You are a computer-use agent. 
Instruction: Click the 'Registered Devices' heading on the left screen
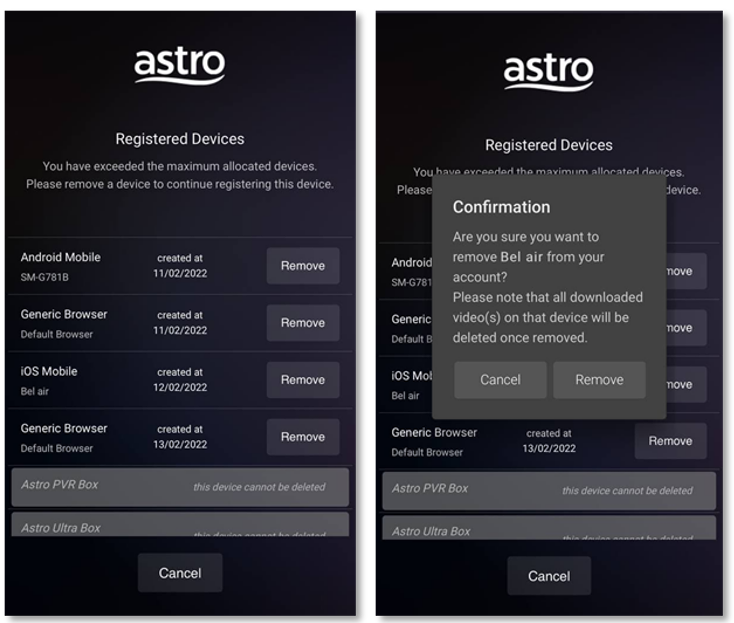[180, 139]
